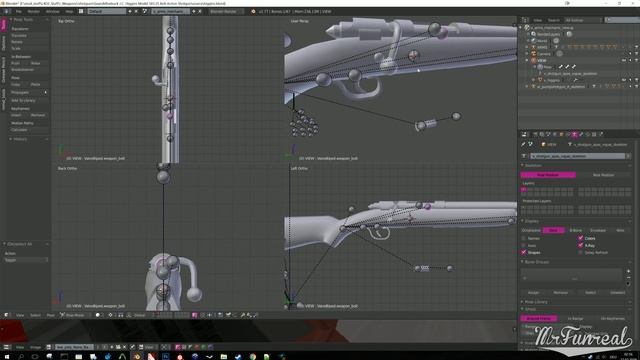The image size is (640, 360).
Task: Expand the Pose Library panel
Action: click(x=522, y=302)
